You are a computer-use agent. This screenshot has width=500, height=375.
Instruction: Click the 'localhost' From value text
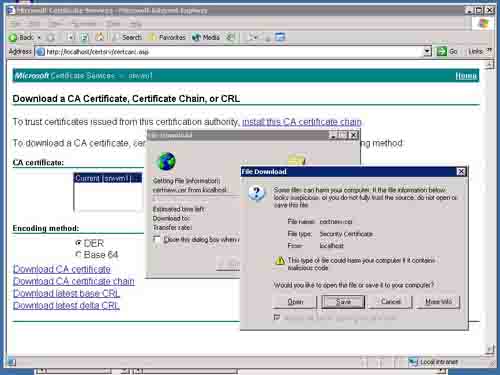click(331, 246)
